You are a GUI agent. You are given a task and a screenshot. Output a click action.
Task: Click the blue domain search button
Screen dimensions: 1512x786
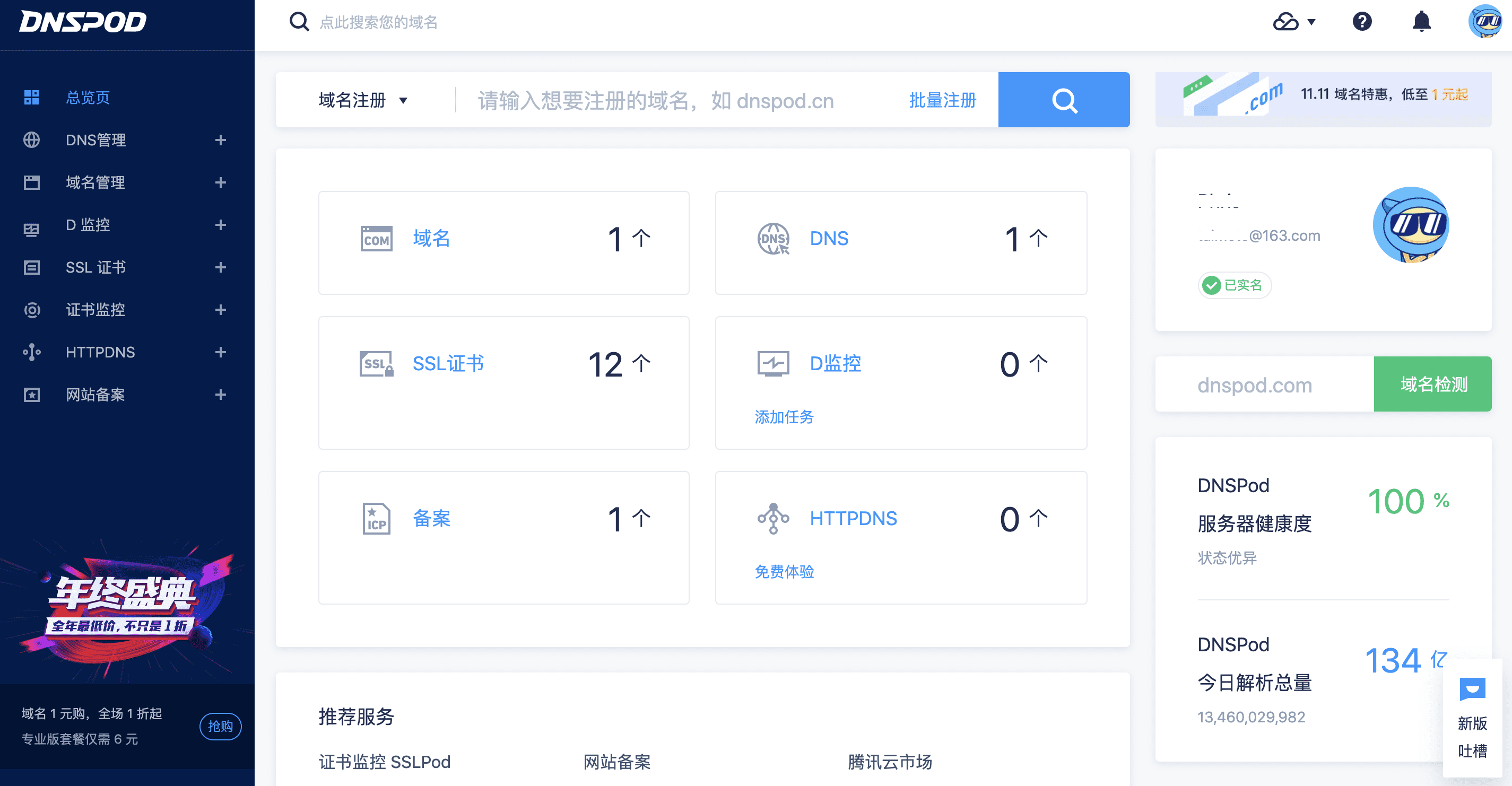pos(1064,100)
